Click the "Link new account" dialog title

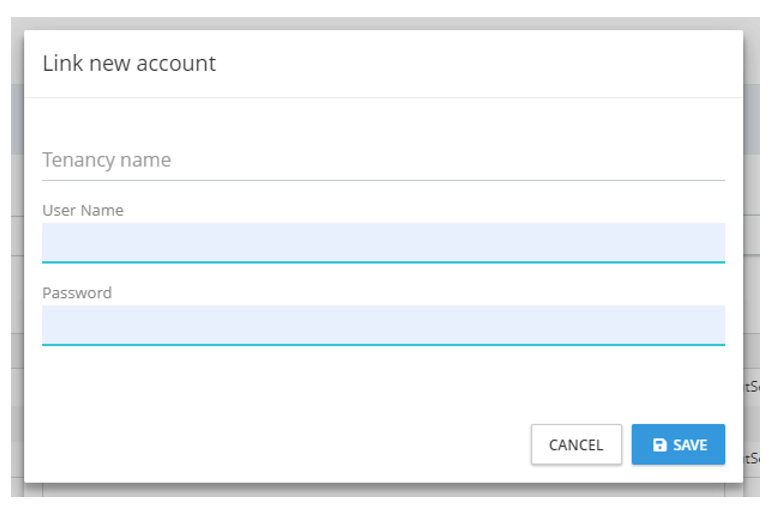coord(129,63)
